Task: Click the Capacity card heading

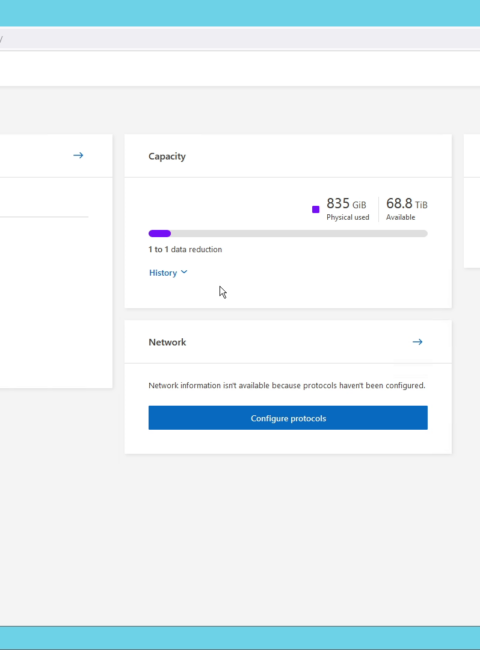Action: 167,156
